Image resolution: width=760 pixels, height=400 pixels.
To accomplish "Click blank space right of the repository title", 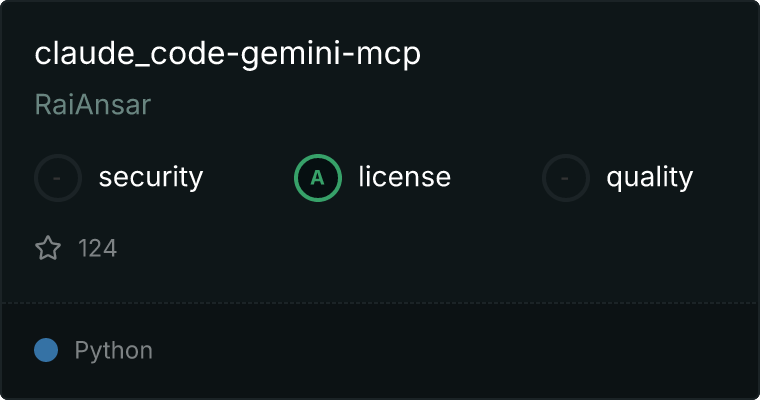I will [582, 53].
